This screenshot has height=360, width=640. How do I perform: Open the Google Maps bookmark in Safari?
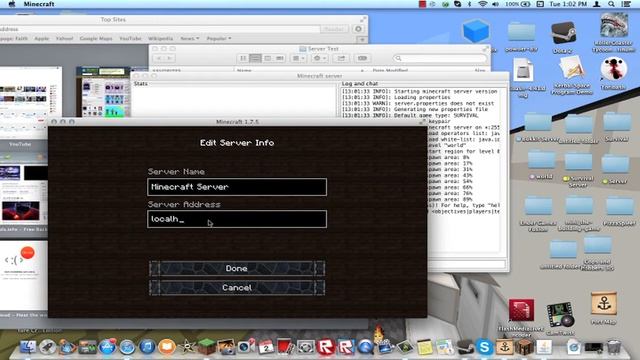coord(96,38)
